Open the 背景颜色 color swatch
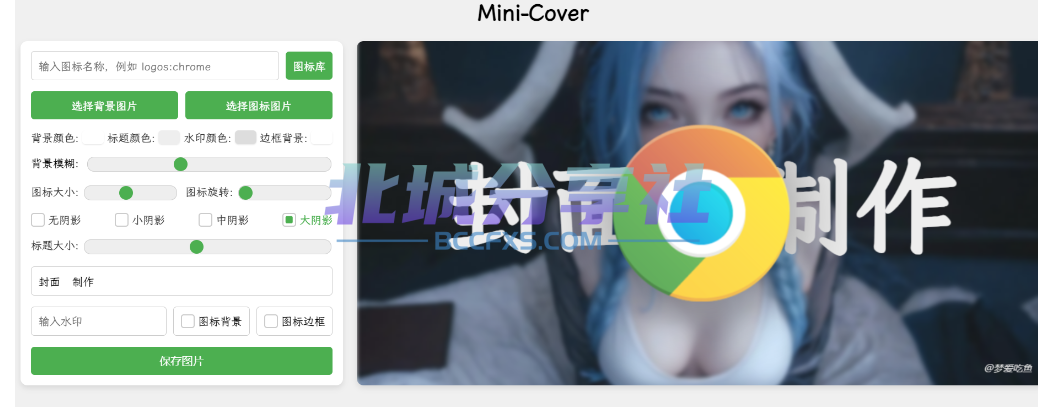The width and height of the screenshot is (1038, 407). tap(92, 138)
